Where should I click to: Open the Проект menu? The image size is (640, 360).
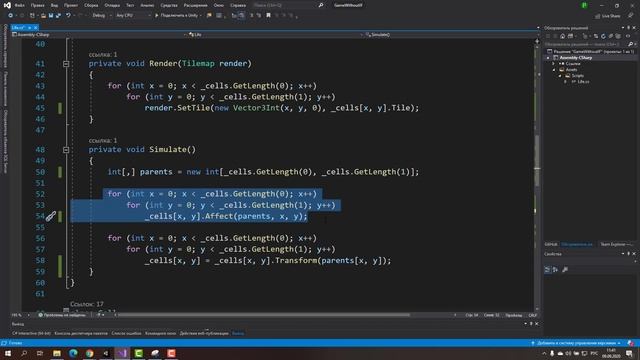71,5
